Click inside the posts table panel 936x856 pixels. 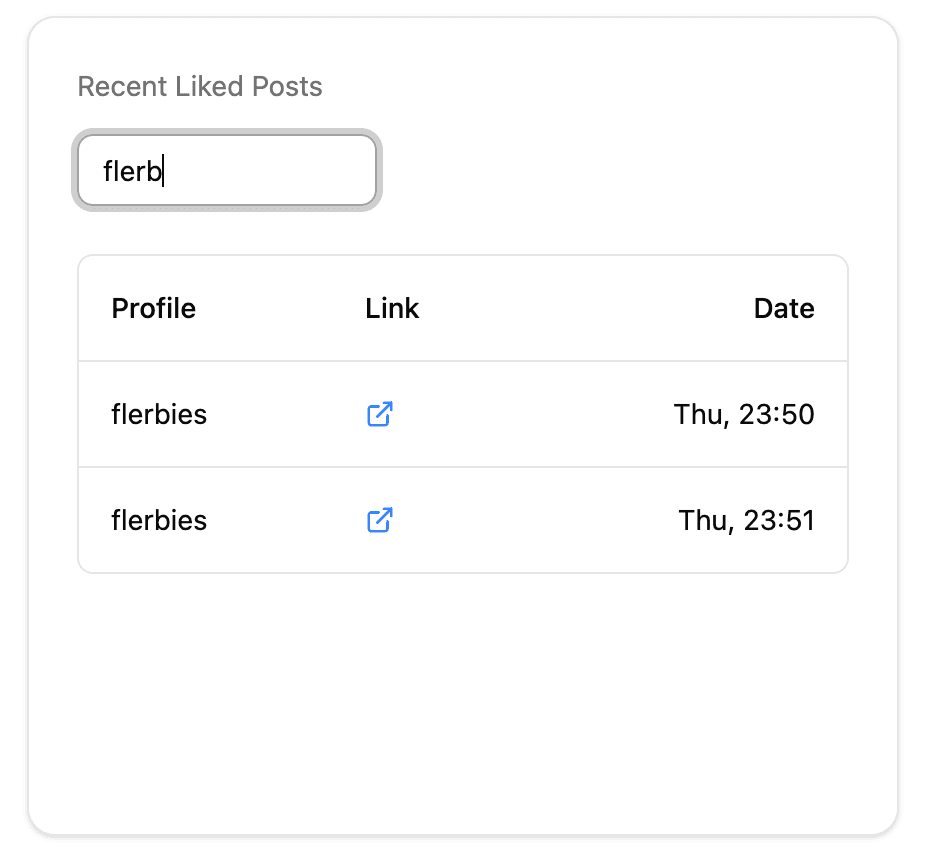pos(462,412)
